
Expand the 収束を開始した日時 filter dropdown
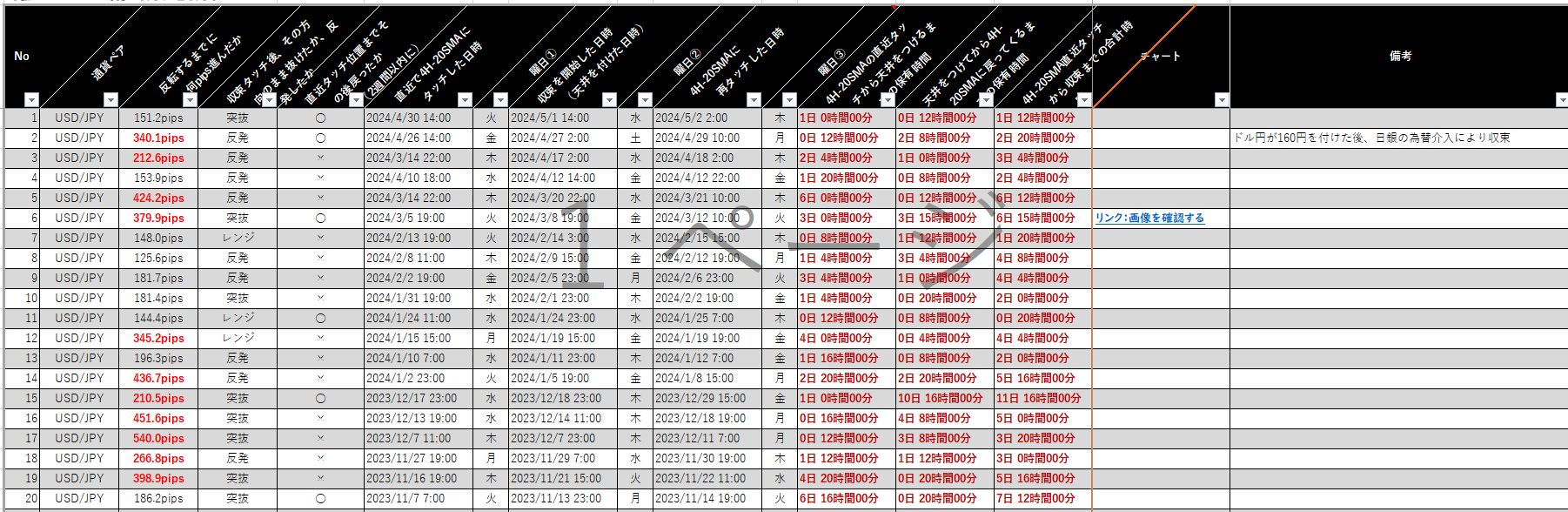609,100
